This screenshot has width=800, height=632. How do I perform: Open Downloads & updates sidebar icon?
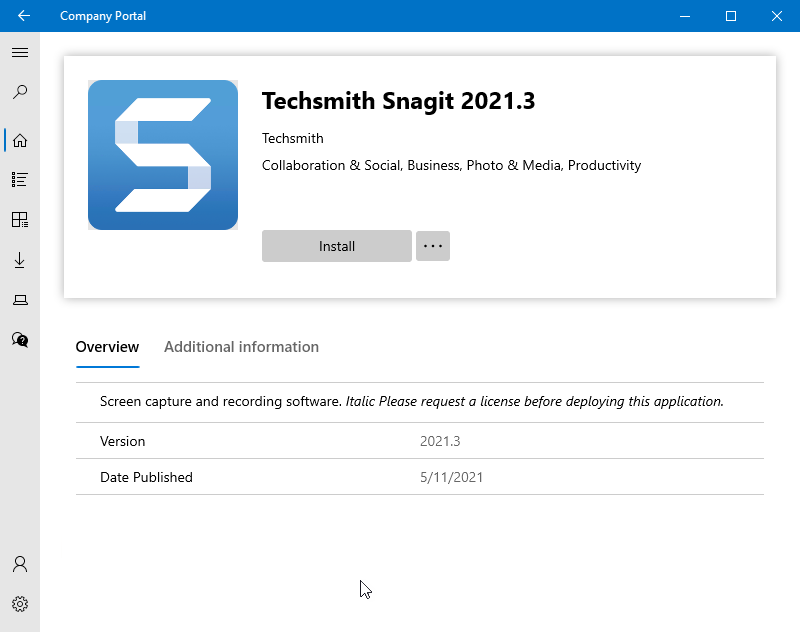20,260
